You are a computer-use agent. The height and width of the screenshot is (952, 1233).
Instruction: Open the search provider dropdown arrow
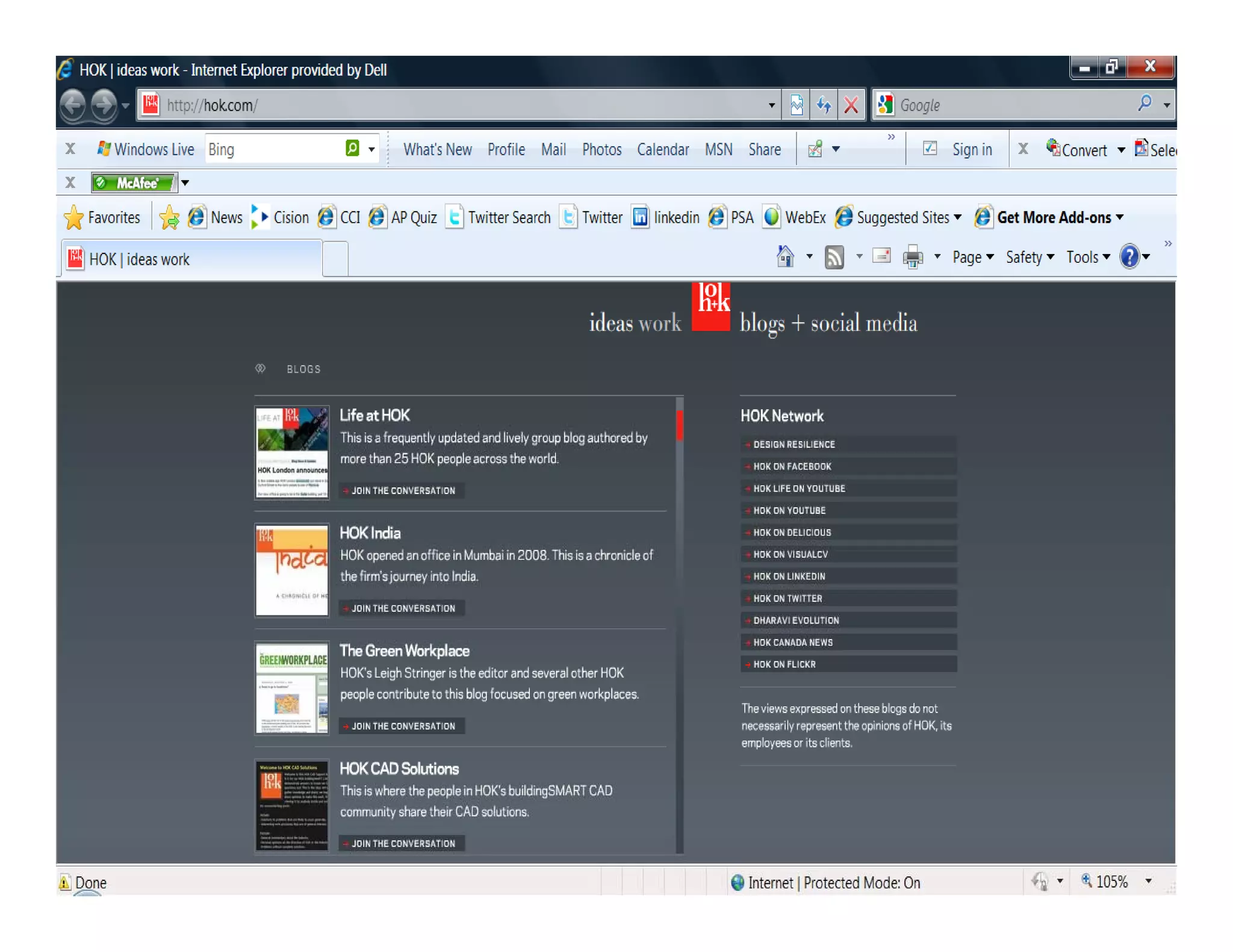pyautogui.click(x=1166, y=105)
